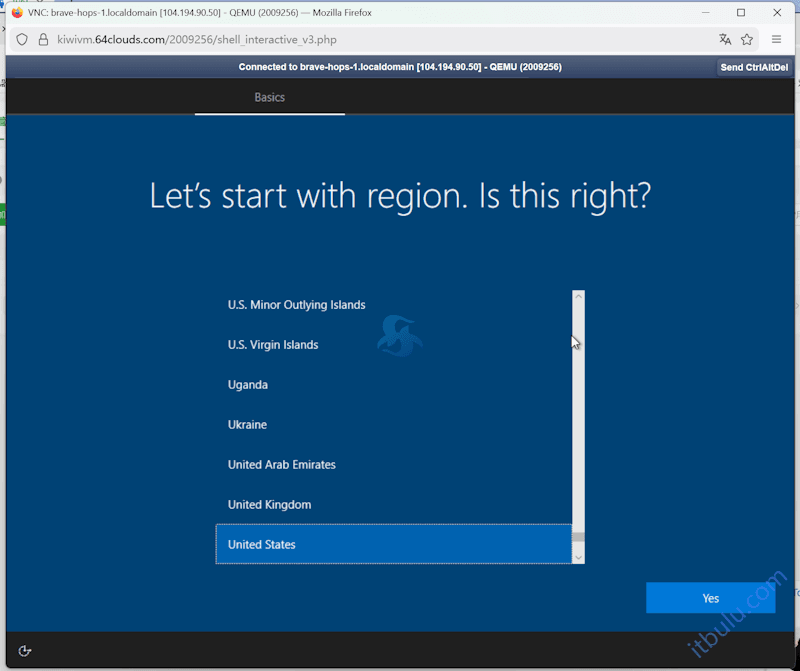Click the region list scroll-down arrow
800x671 pixels.
pos(578,556)
